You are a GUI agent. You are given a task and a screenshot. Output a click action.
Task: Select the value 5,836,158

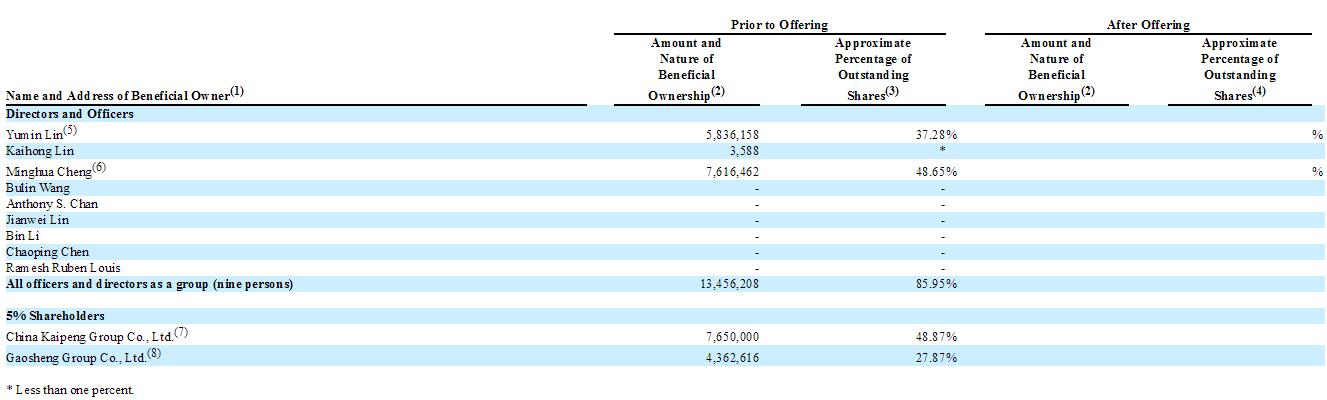[x=730, y=134]
